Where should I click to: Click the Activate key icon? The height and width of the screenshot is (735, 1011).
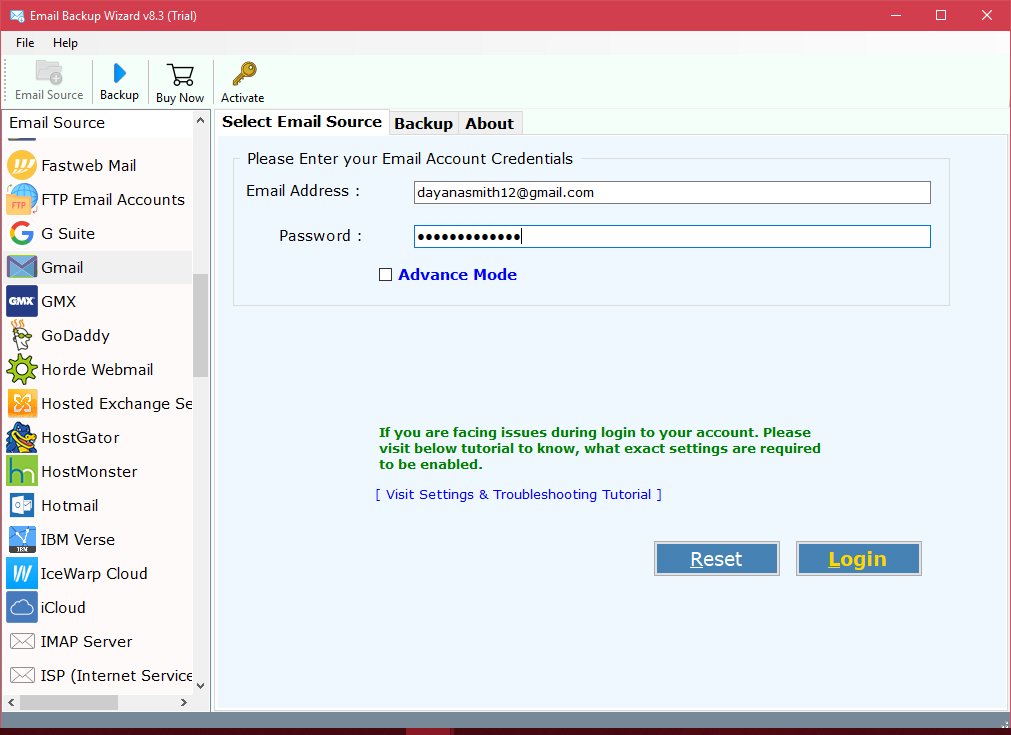pos(244,74)
